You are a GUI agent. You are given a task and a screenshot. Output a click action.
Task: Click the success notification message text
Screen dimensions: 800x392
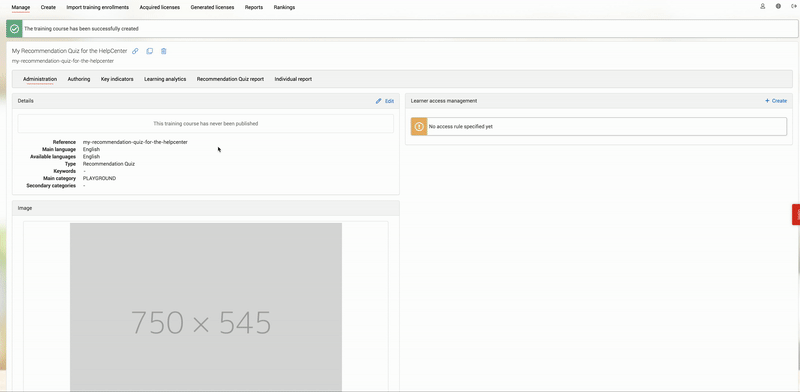81,29
